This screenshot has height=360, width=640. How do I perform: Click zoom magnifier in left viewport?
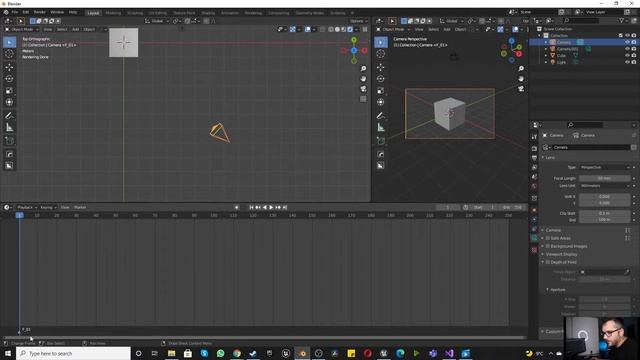[363, 69]
